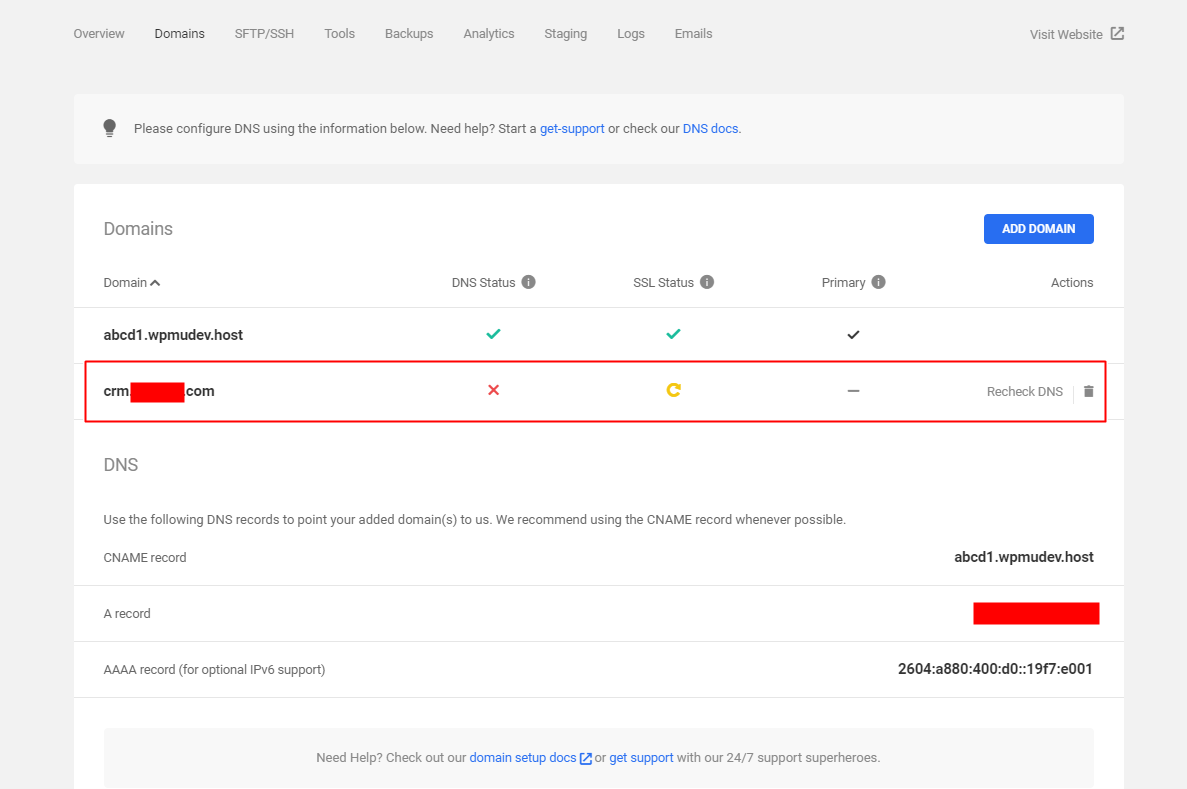
Task: Click the ADD DOMAIN button
Action: pyautogui.click(x=1039, y=229)
